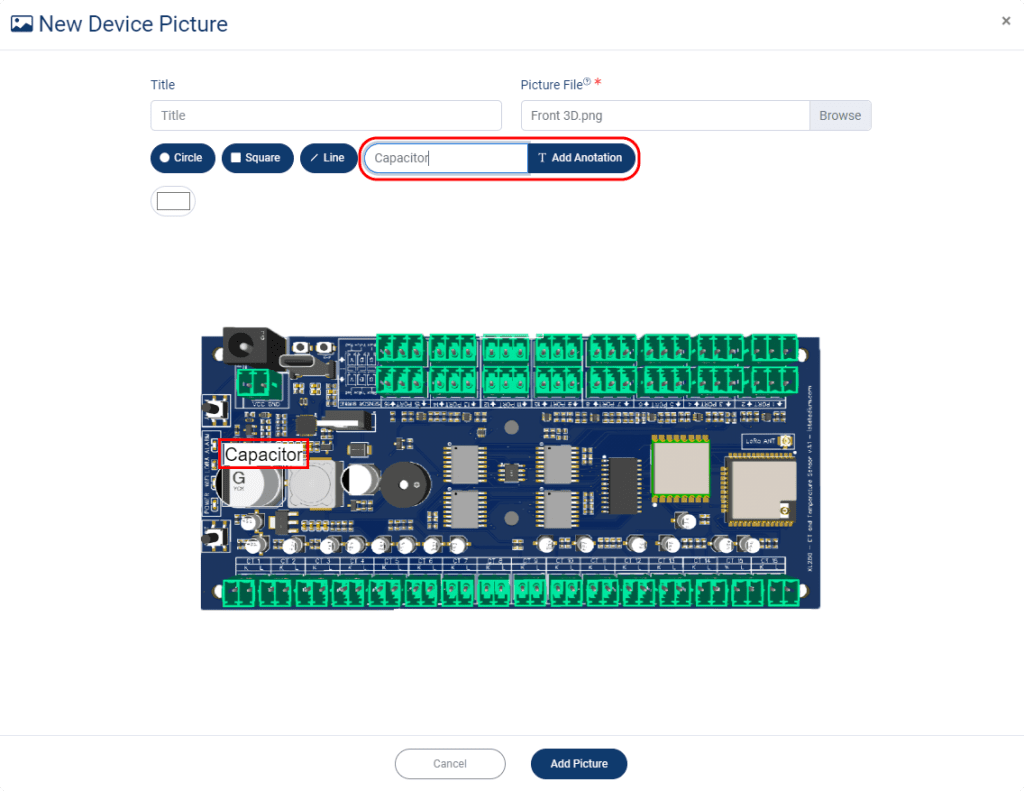Select the Capacitor annotation label on the board
The height and width of the screenshot is (791, 1024).
click(264, 455)
